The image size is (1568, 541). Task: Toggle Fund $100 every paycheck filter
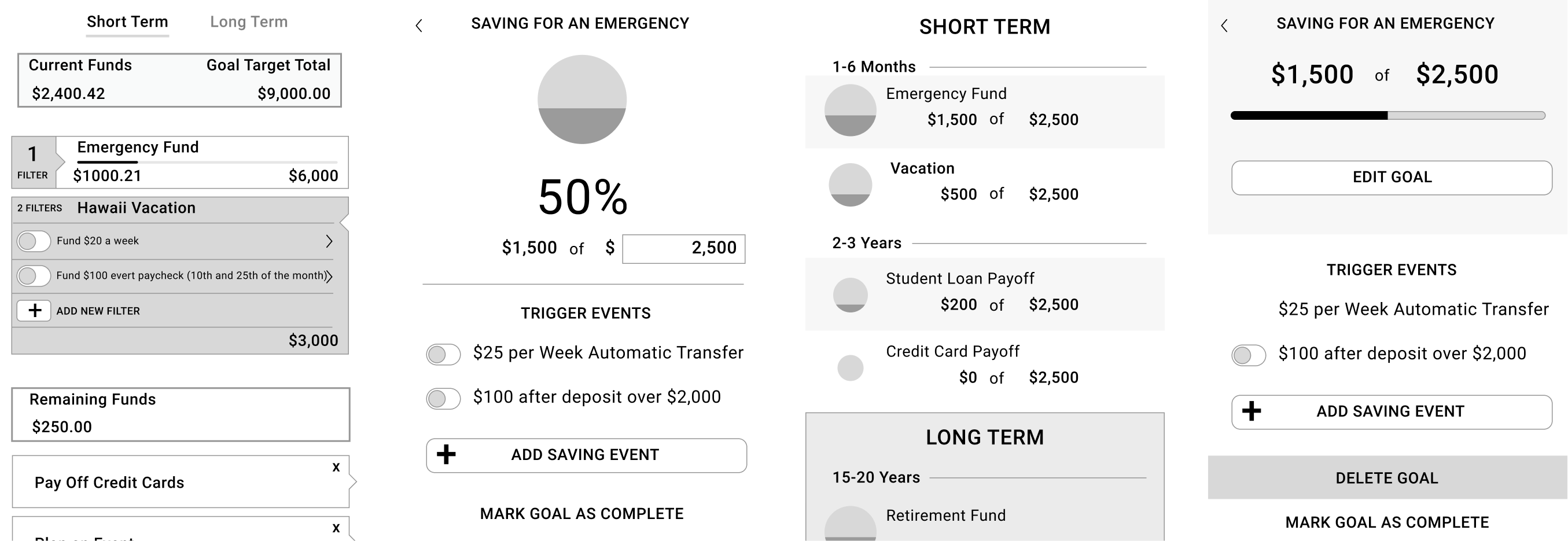(x=34, y=275)
